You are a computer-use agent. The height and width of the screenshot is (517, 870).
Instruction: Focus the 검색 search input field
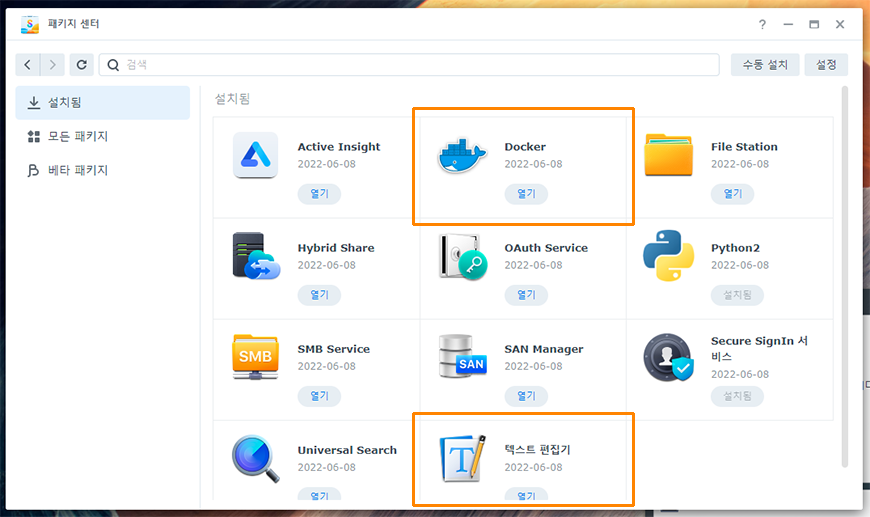click(x=409, y=65)
